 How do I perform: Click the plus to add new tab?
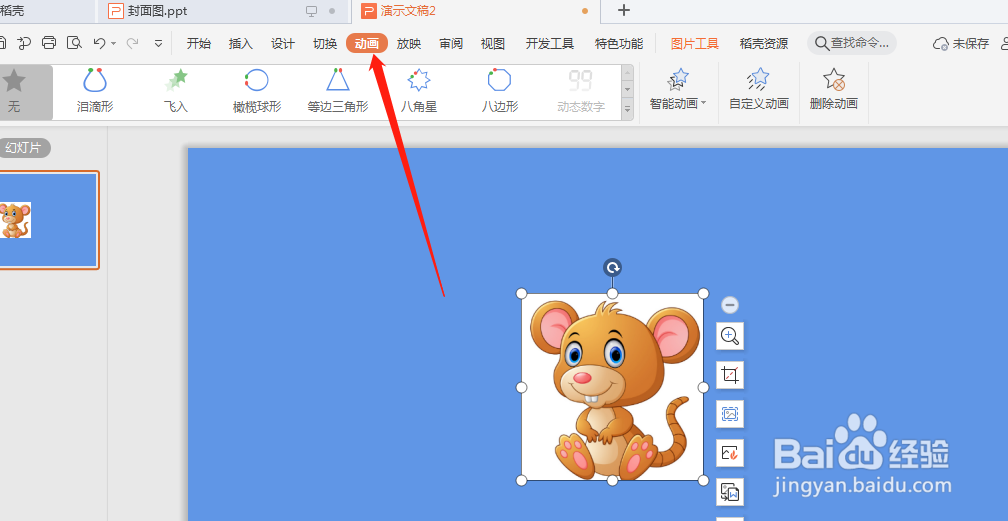624,10
